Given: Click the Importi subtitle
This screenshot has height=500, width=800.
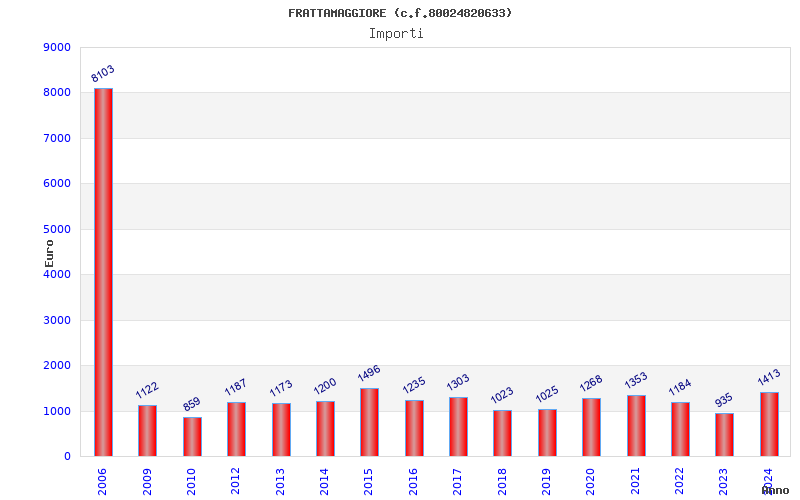Looking at the screenshot, I should tap(396, 34).
